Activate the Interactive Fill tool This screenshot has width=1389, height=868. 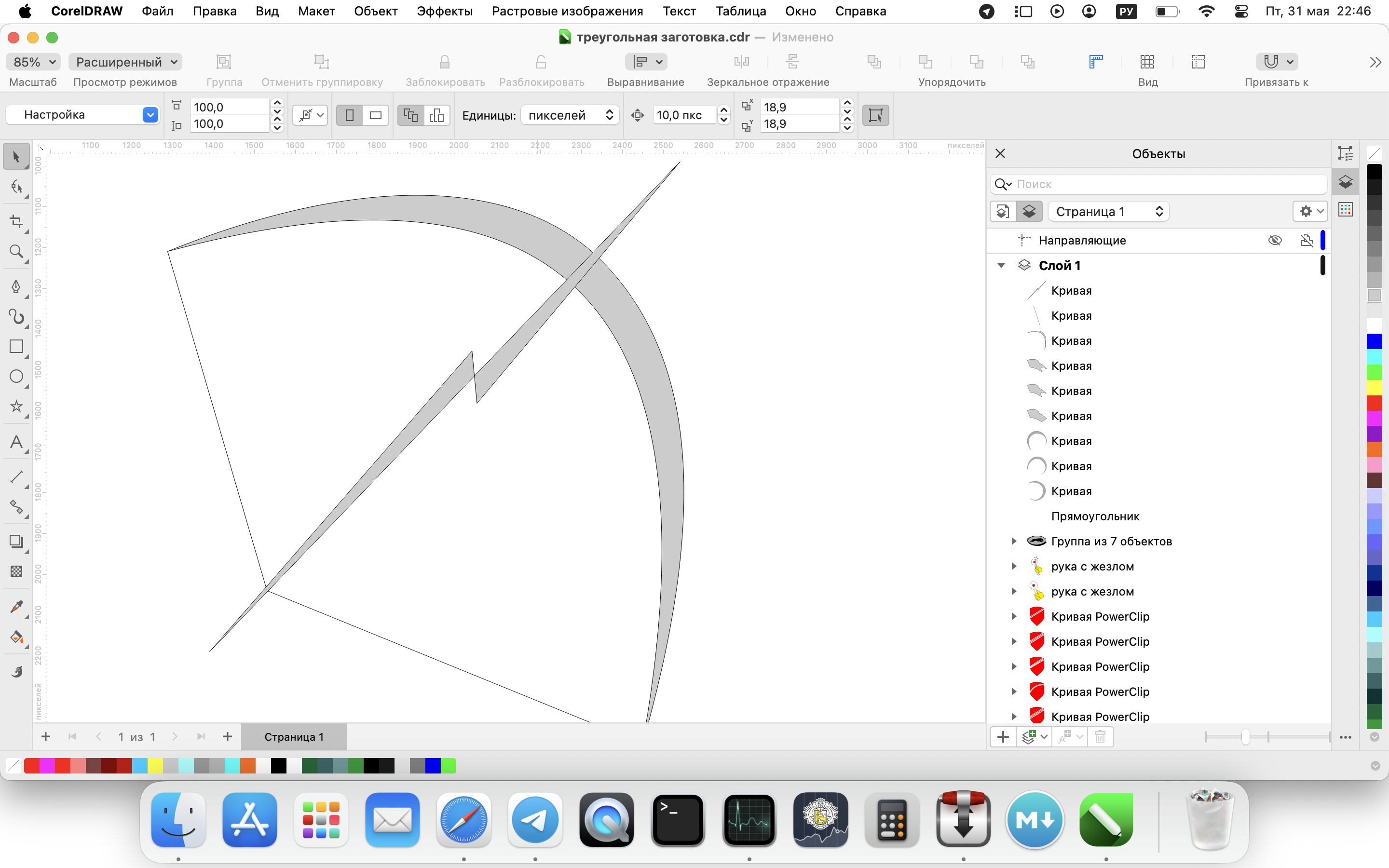click(16, 637)
